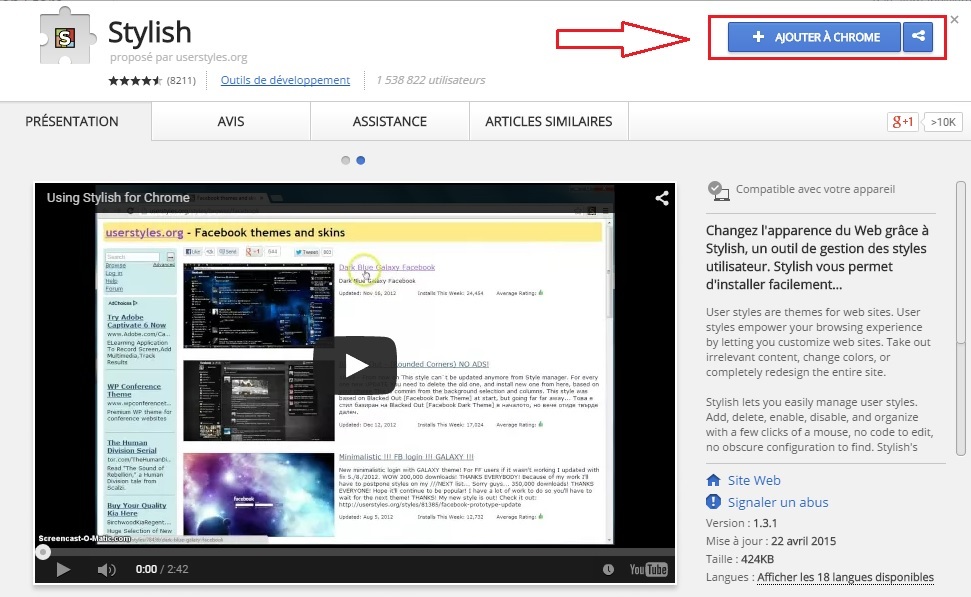The height and width of the screenshot is (597, 971).
Task: Select the second blue carousel dot
Action: click(360, 160)
